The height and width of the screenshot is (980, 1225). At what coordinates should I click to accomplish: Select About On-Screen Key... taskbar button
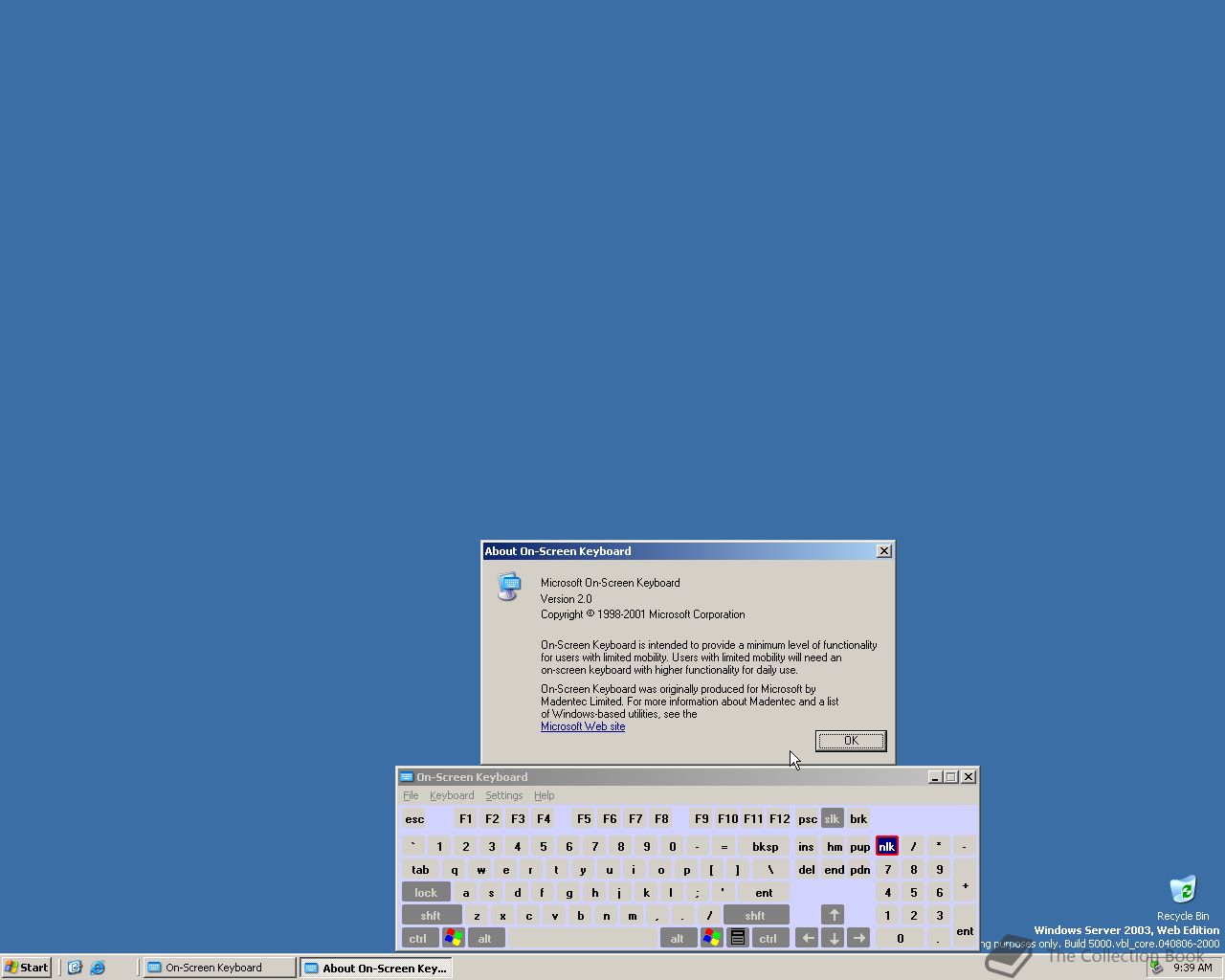(x=375, y=968)
